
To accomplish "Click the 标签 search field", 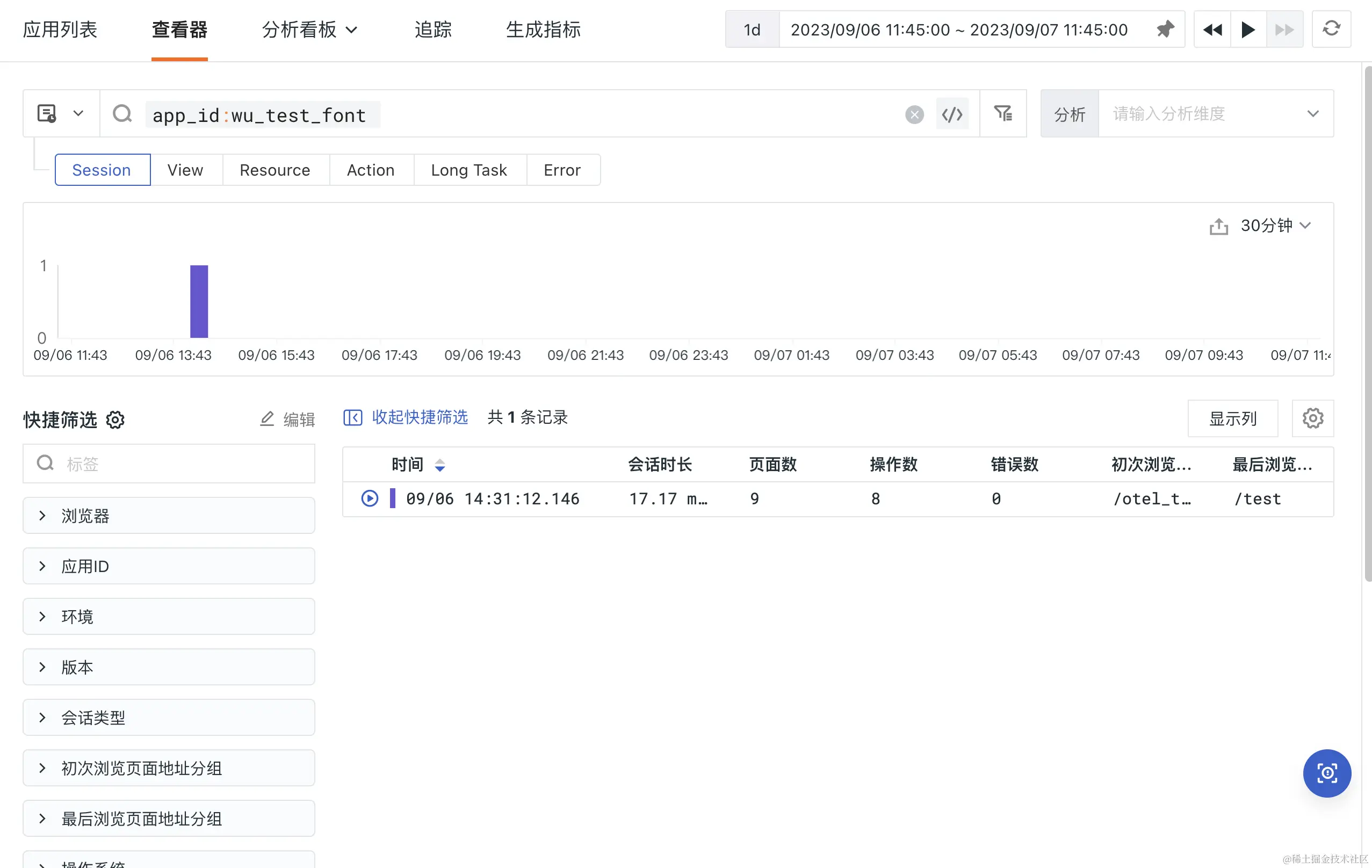I will pos(169,464).
